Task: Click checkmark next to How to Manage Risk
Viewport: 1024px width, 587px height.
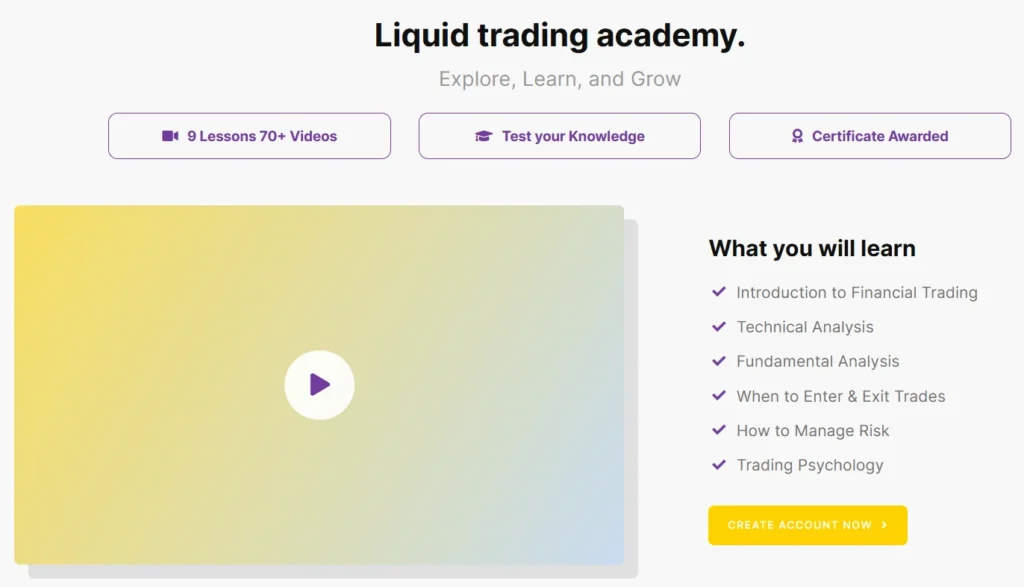Action: (x=718, y=430)
